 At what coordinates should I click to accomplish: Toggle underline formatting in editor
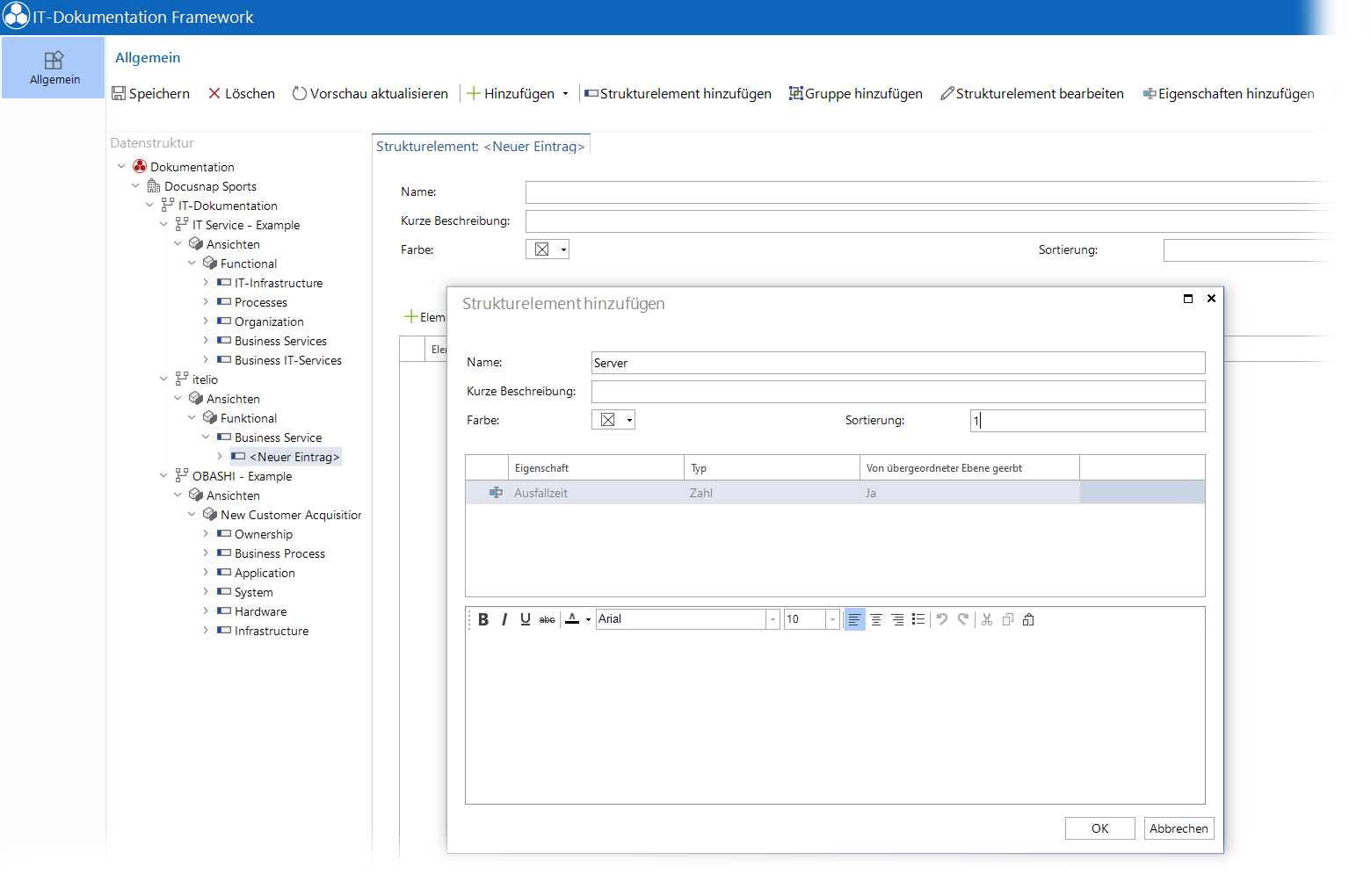tap(526, 619)
